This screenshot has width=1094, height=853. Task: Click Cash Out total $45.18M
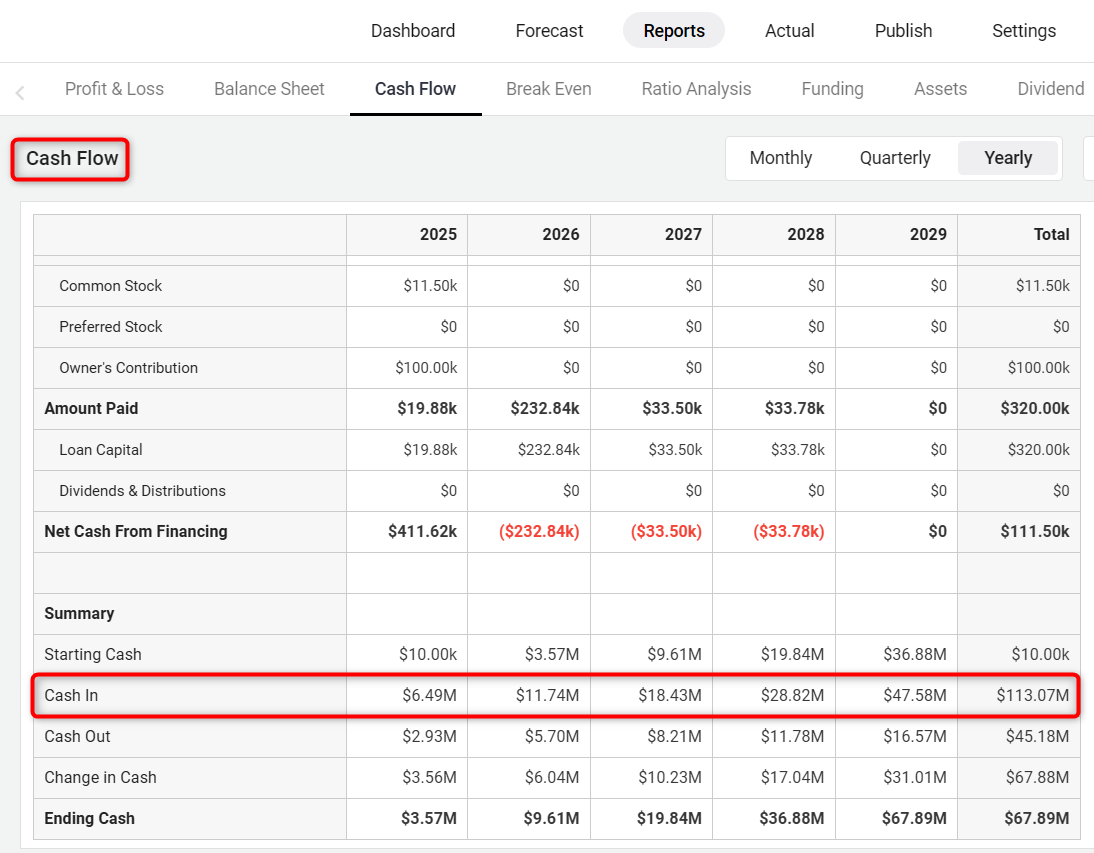[1037, 737]
